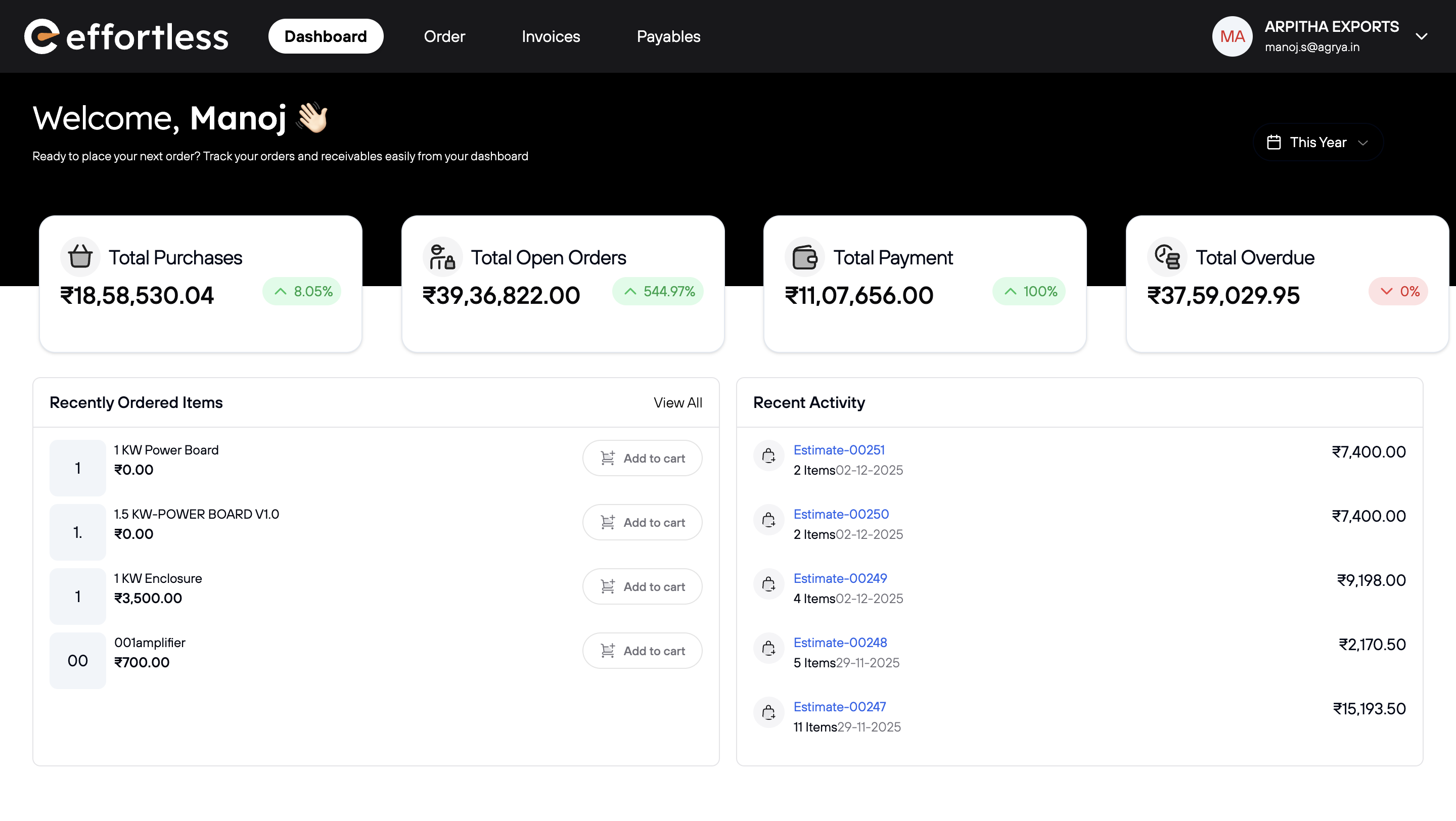Screen dimensions: 1456x821
Task: Click the effortless logo
Action: pyautogui.click(x=126, y=36)
